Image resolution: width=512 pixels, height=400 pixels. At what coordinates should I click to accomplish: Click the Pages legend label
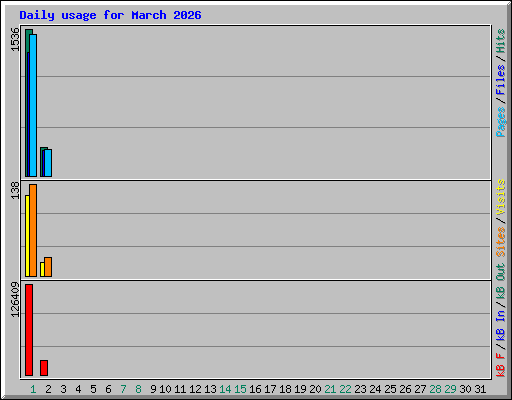(500, 122)
